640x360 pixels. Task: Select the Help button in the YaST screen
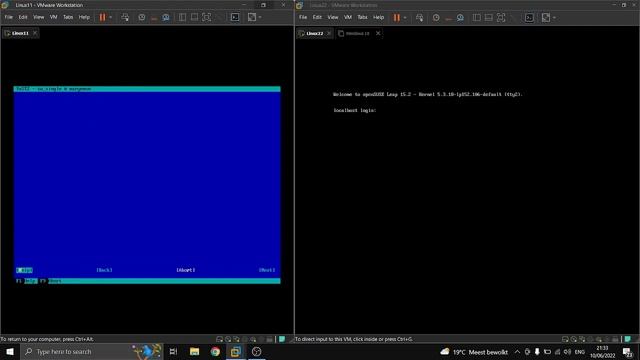pyautogui.click(x=24, y=270)
